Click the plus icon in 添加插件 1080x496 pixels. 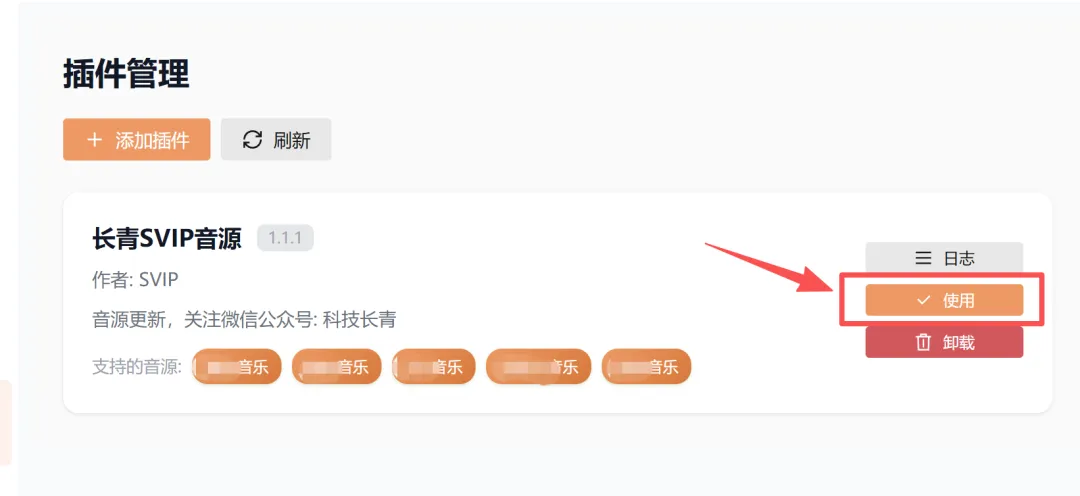pyautogui.click(x=94, y=140)
